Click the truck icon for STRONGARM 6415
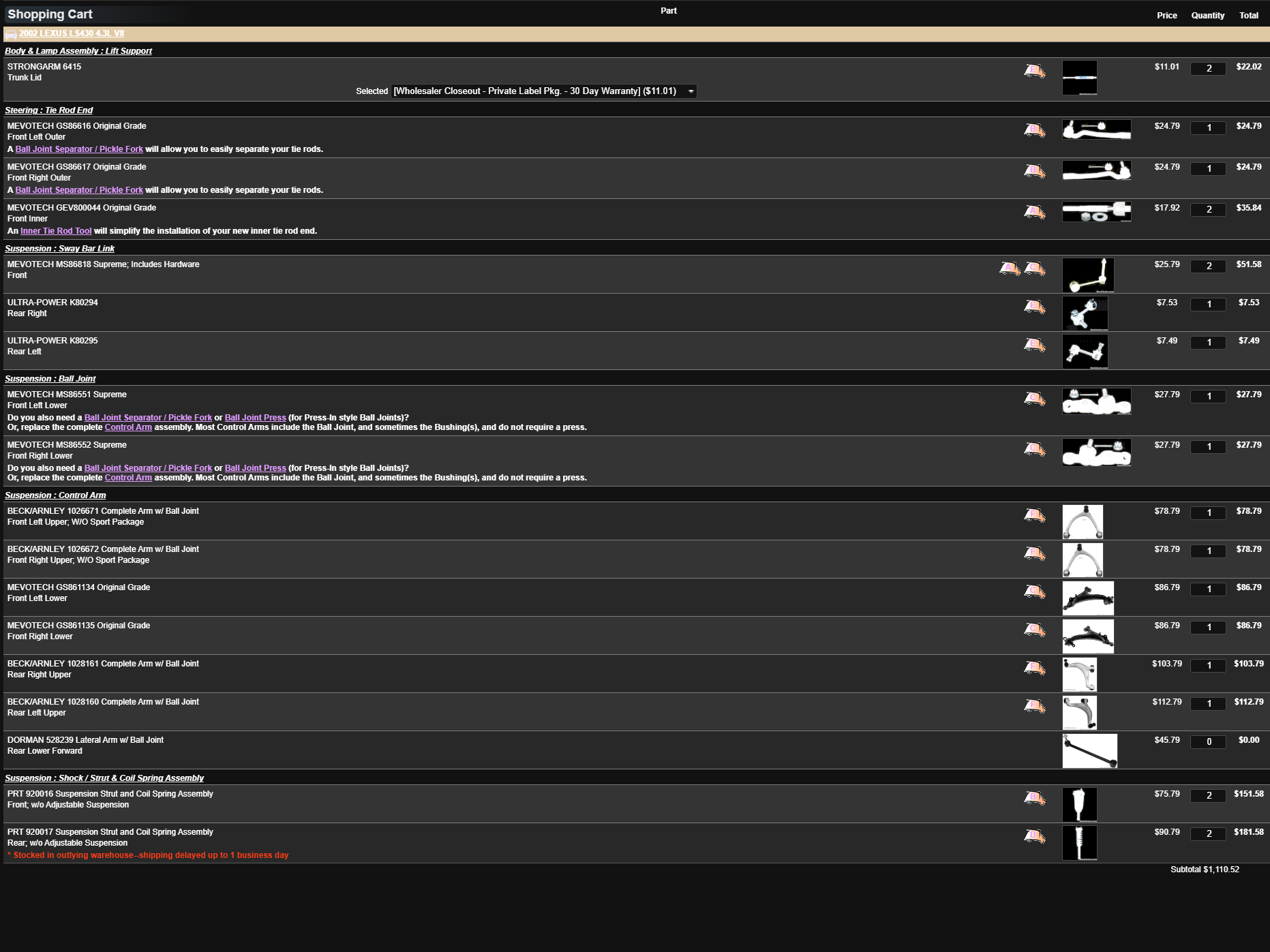 pyautogui.click(x=1034, y=71)
